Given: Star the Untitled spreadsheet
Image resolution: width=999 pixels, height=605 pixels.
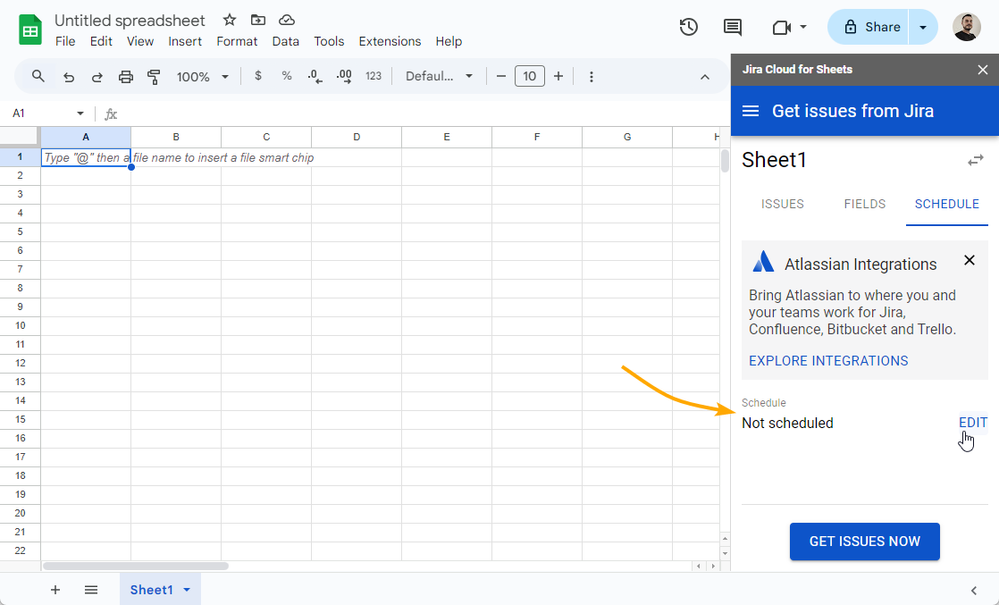Looking at the screenshot, I should coord(229,20).
